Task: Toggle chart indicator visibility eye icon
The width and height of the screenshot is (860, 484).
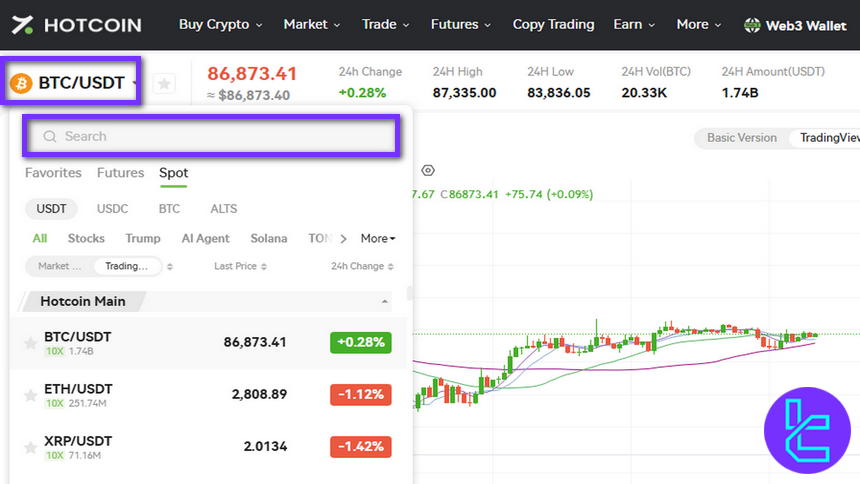Action: [x=428, y=171]
